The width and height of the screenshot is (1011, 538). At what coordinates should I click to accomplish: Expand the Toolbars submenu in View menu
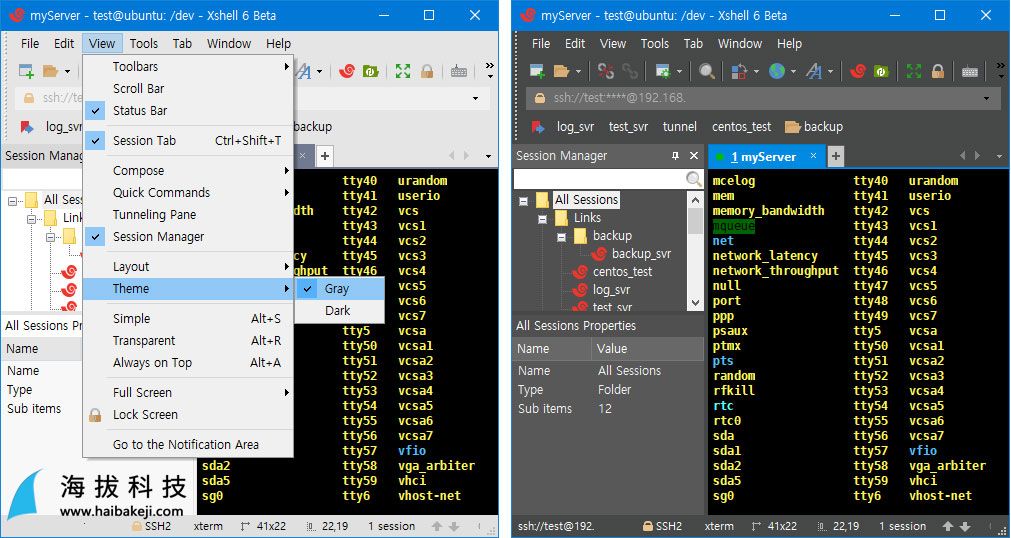[135, 67]
